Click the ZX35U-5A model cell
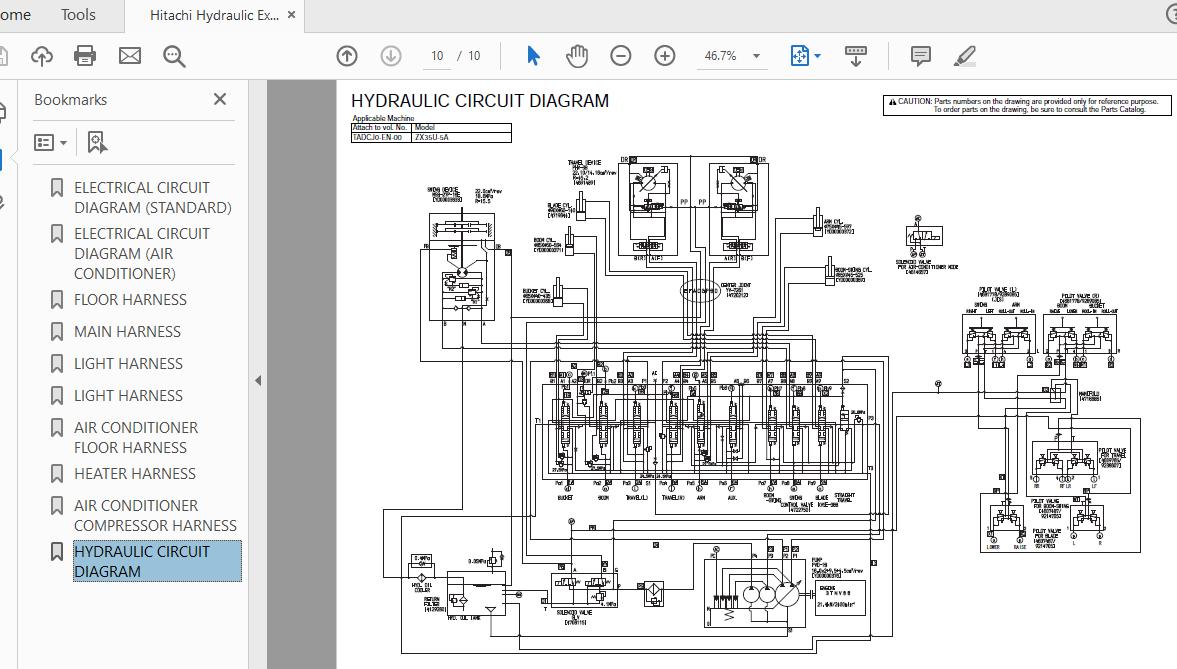Image resolution: width=1177 pixels, height=669 pixels. [x=462, y=137]
